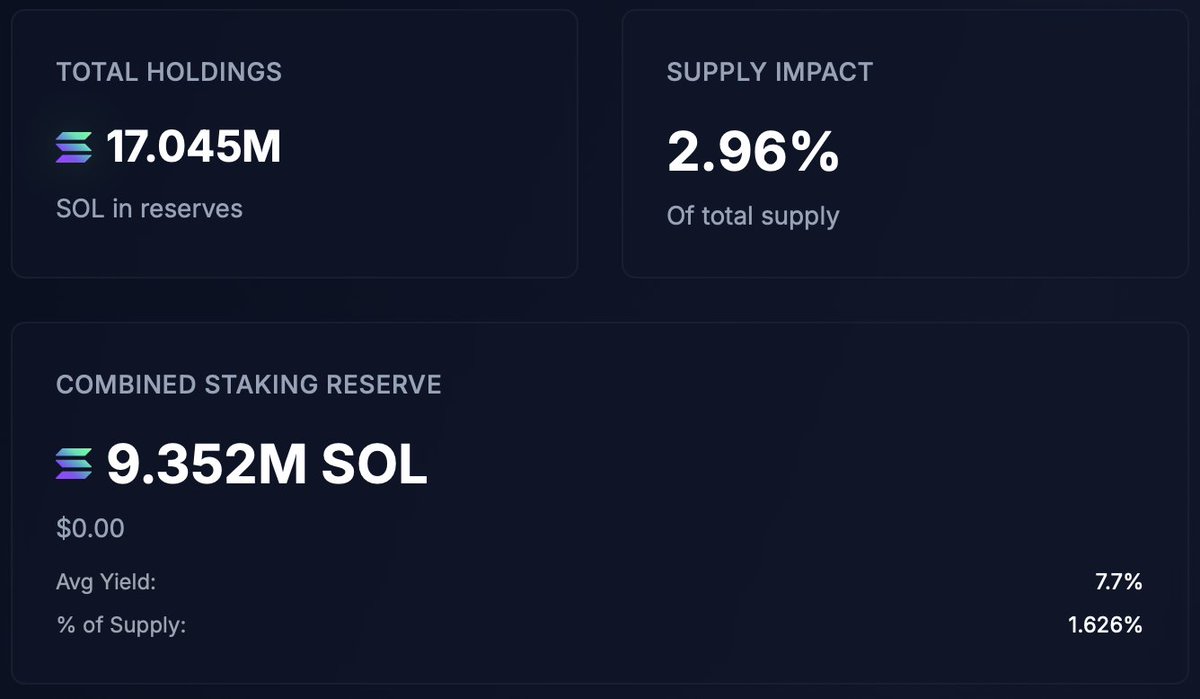Click the 9.352M SOL staking amount
Image resolution: width=1200 pixels, height=699 pixels.
click(x=267, y=465)
